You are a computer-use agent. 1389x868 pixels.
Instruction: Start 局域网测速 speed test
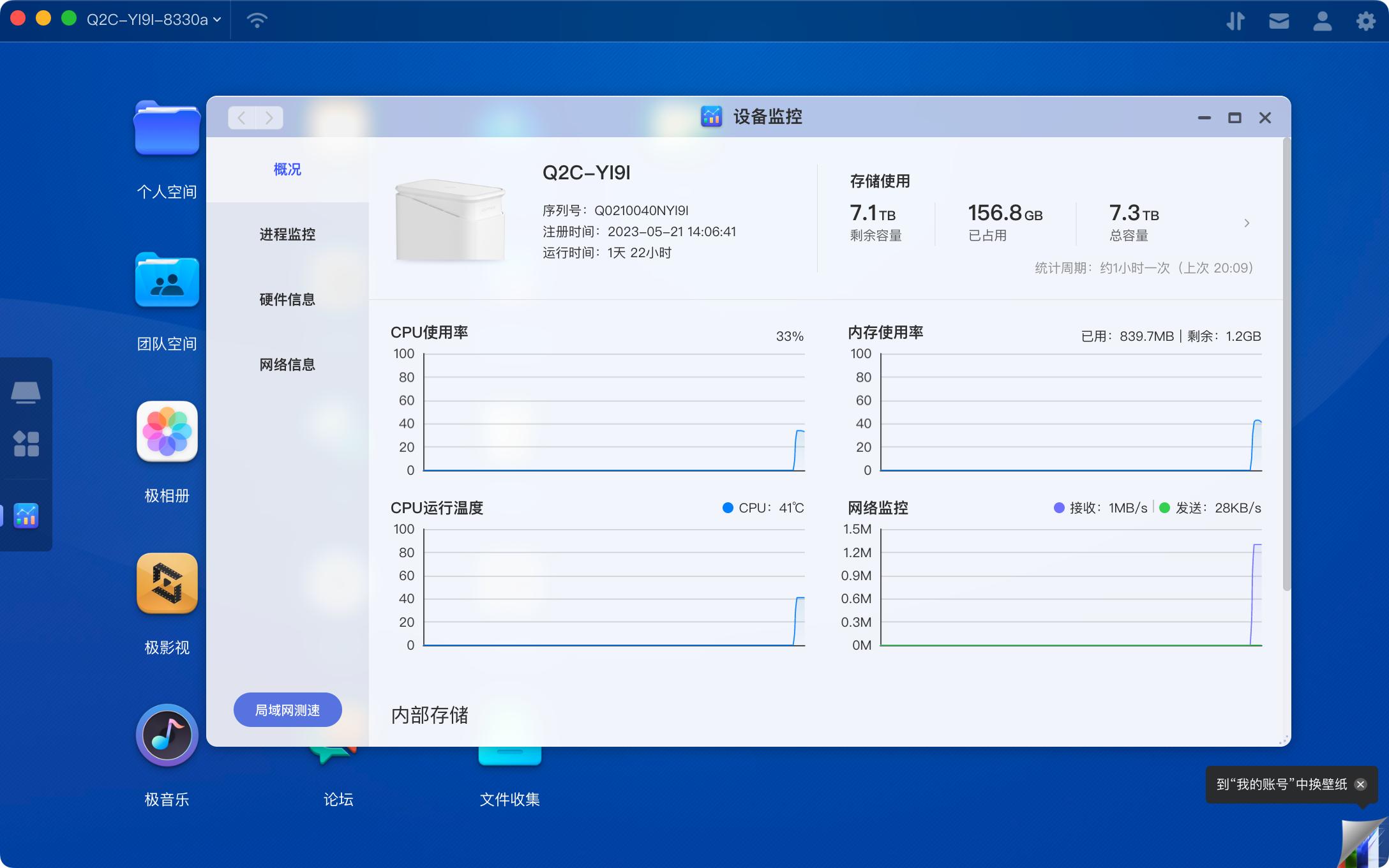click(x=287, y=709)
